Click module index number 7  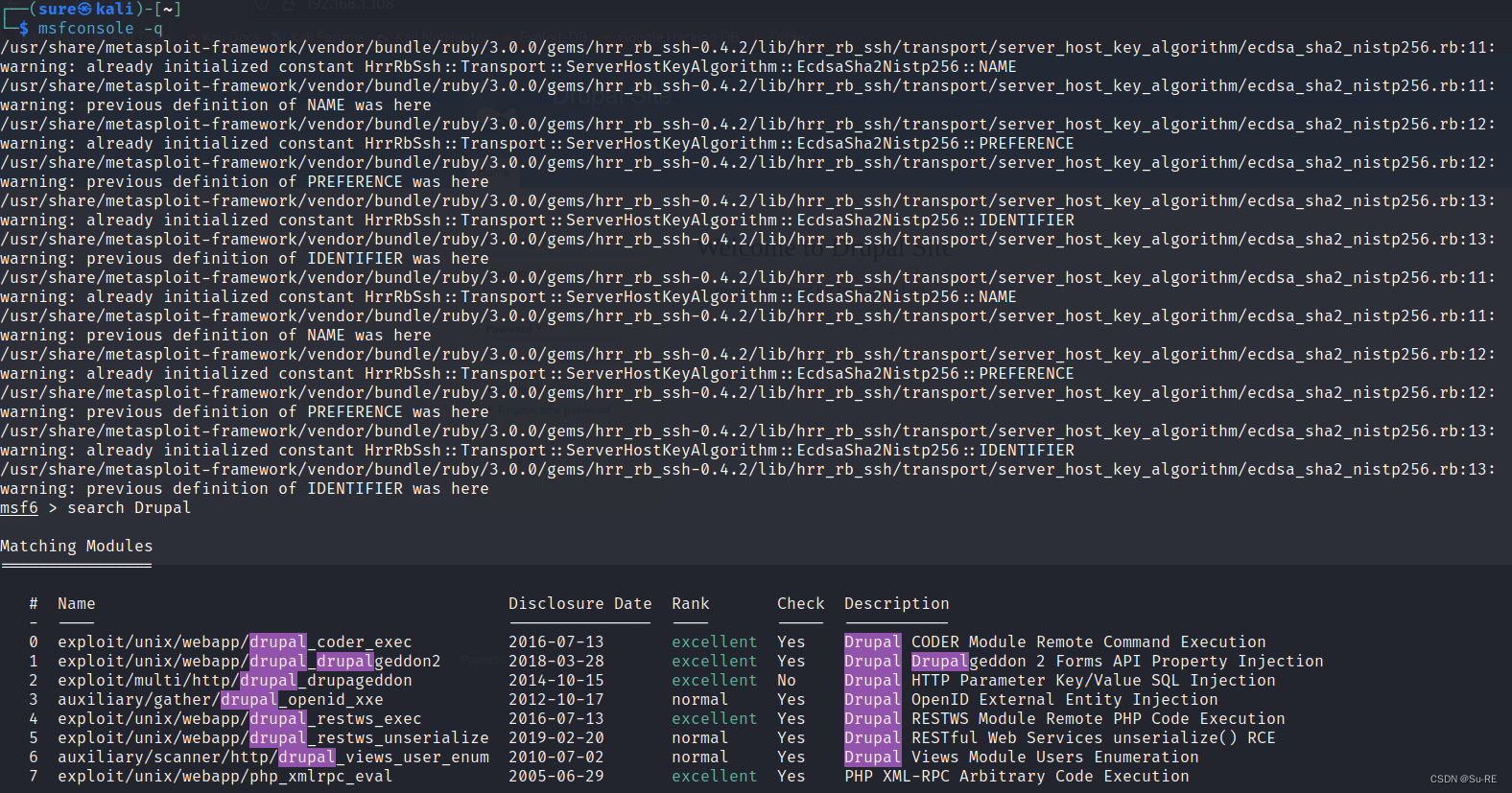(x=34, y=776)
